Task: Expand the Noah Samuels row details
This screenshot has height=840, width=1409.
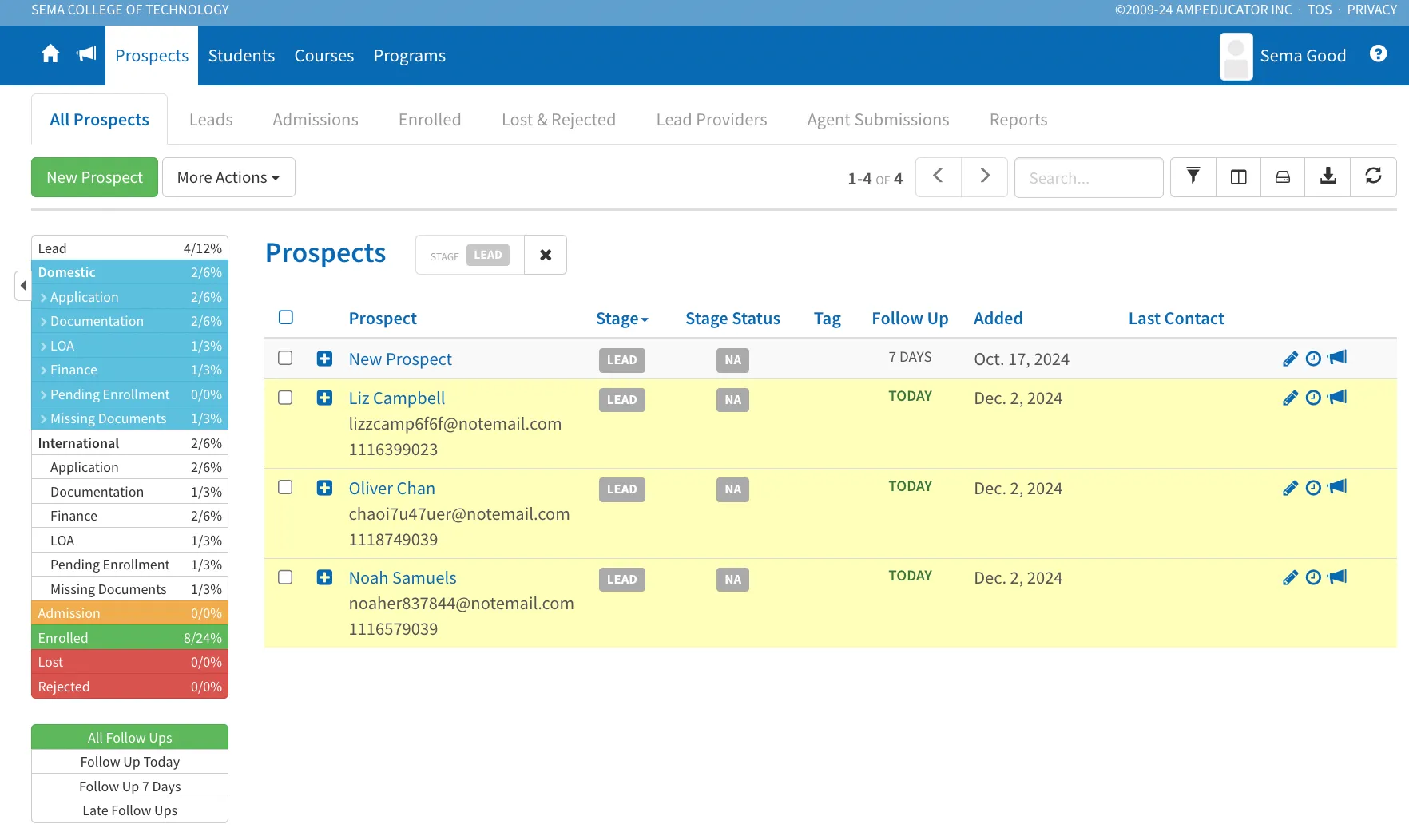Action: coord(324,577)
